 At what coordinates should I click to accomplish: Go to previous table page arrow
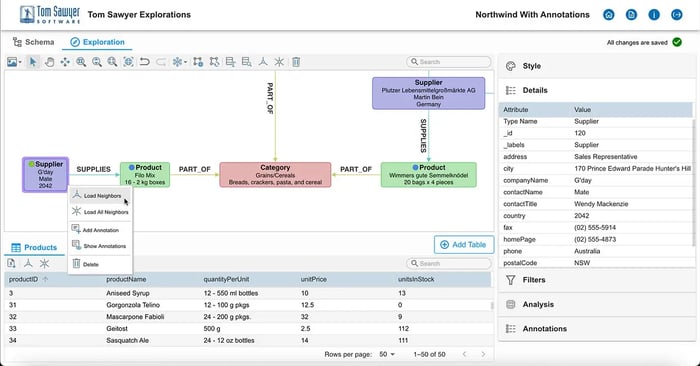pos(464,354)
